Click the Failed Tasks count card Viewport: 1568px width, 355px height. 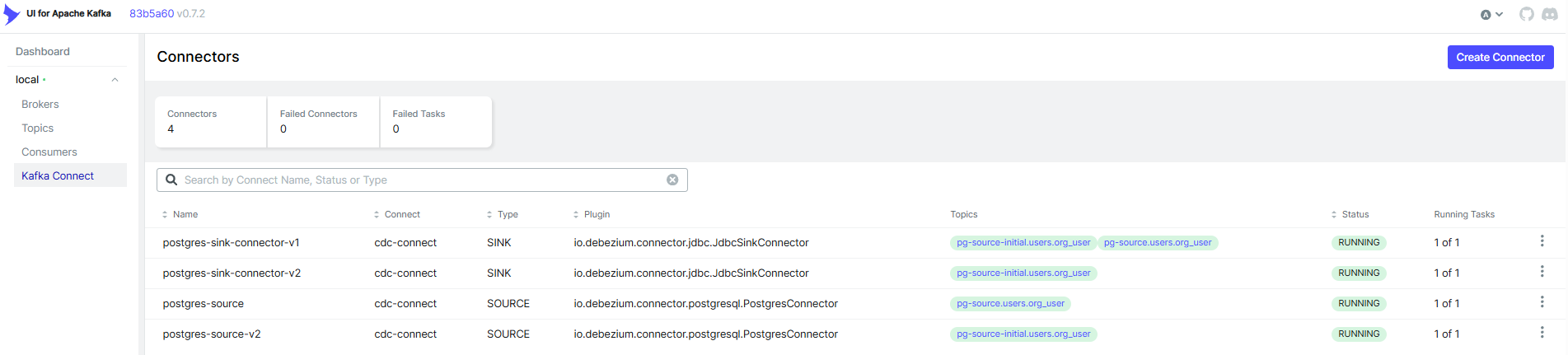pos(436,122)
